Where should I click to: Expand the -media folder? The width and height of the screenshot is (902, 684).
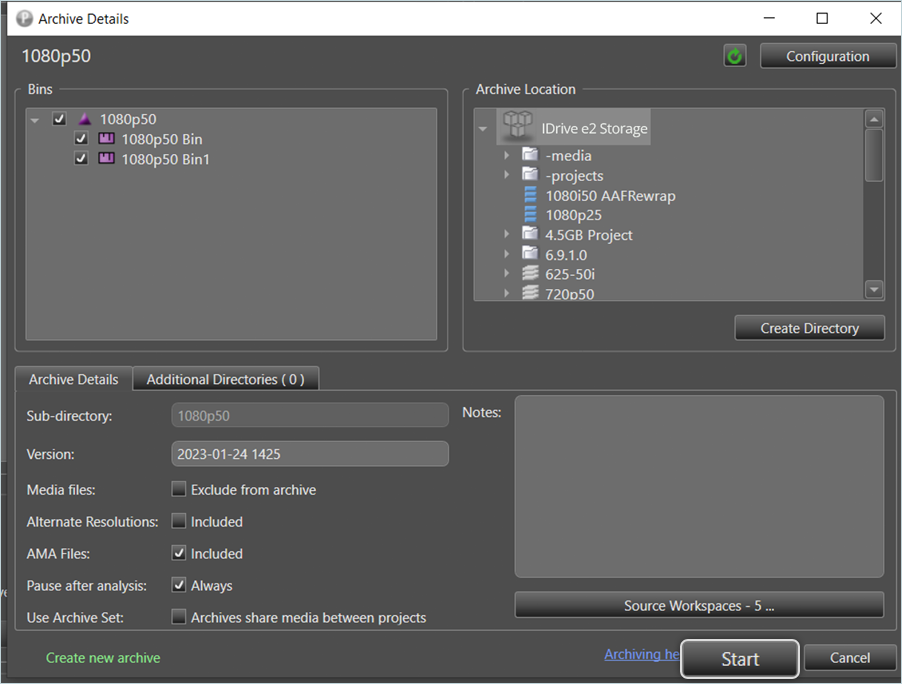tap(506, 155)
